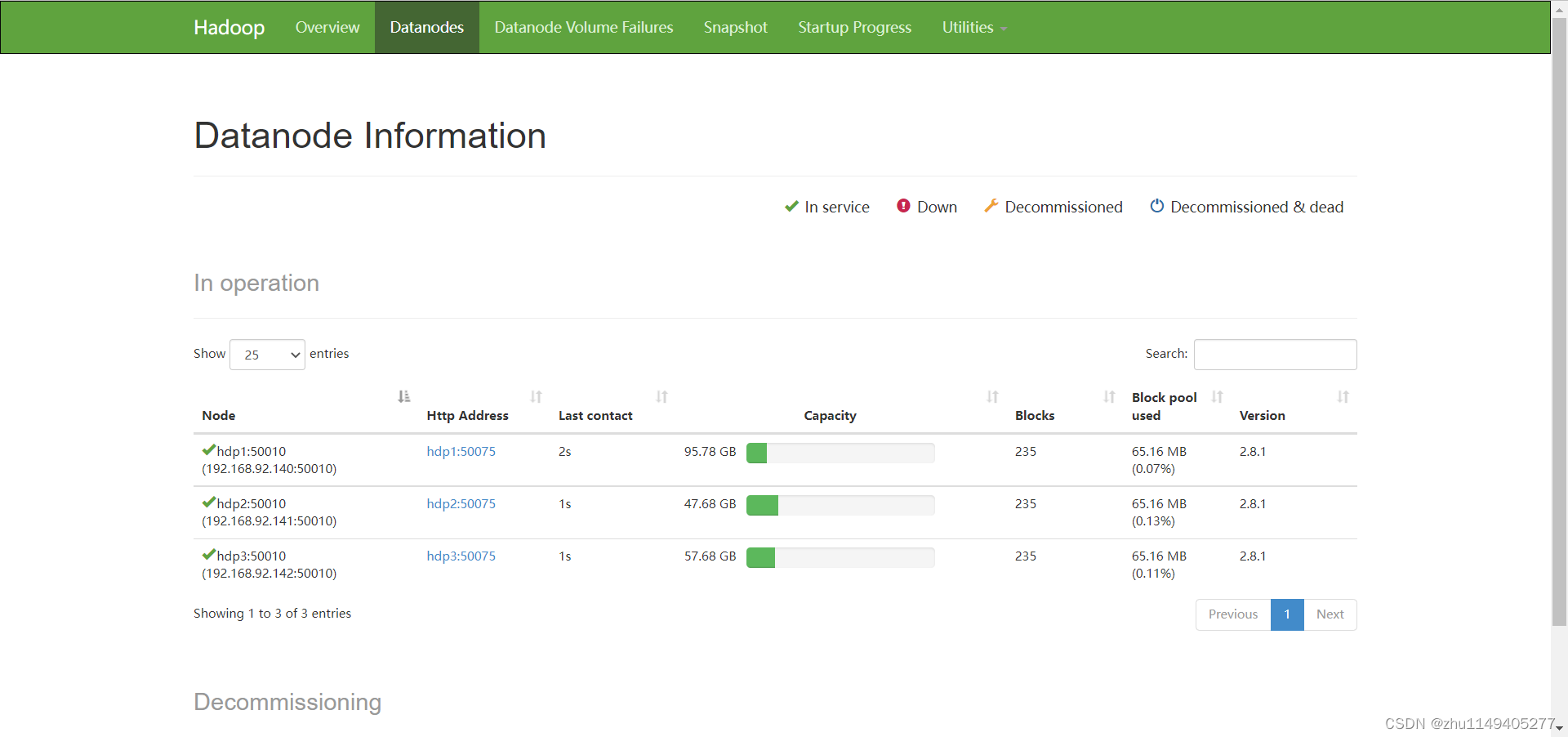This screenshot has width=1568, height=737.
Task: Sort table by Node column icon
Action: [x=403, y=397]
